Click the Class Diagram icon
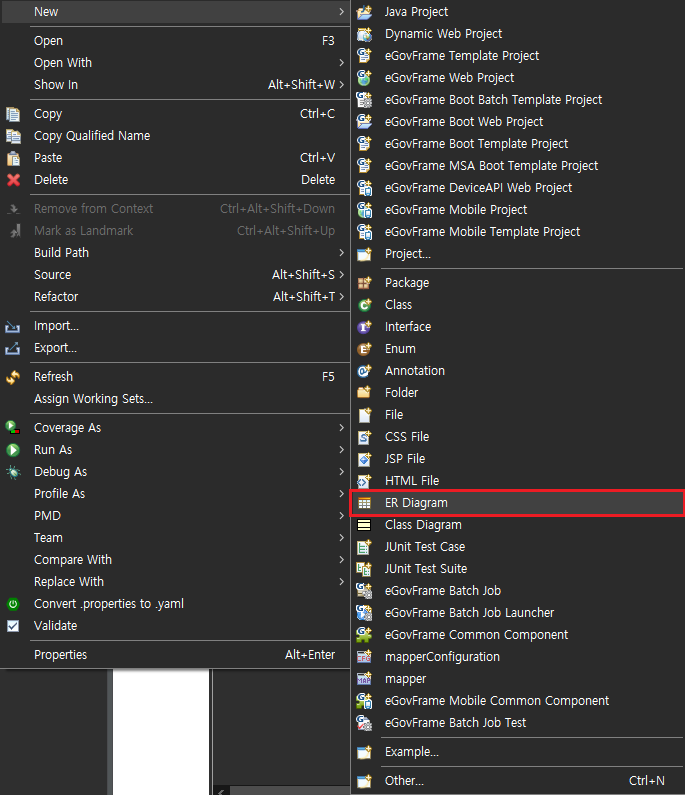685x795 pixels. (x=364, y=525)
